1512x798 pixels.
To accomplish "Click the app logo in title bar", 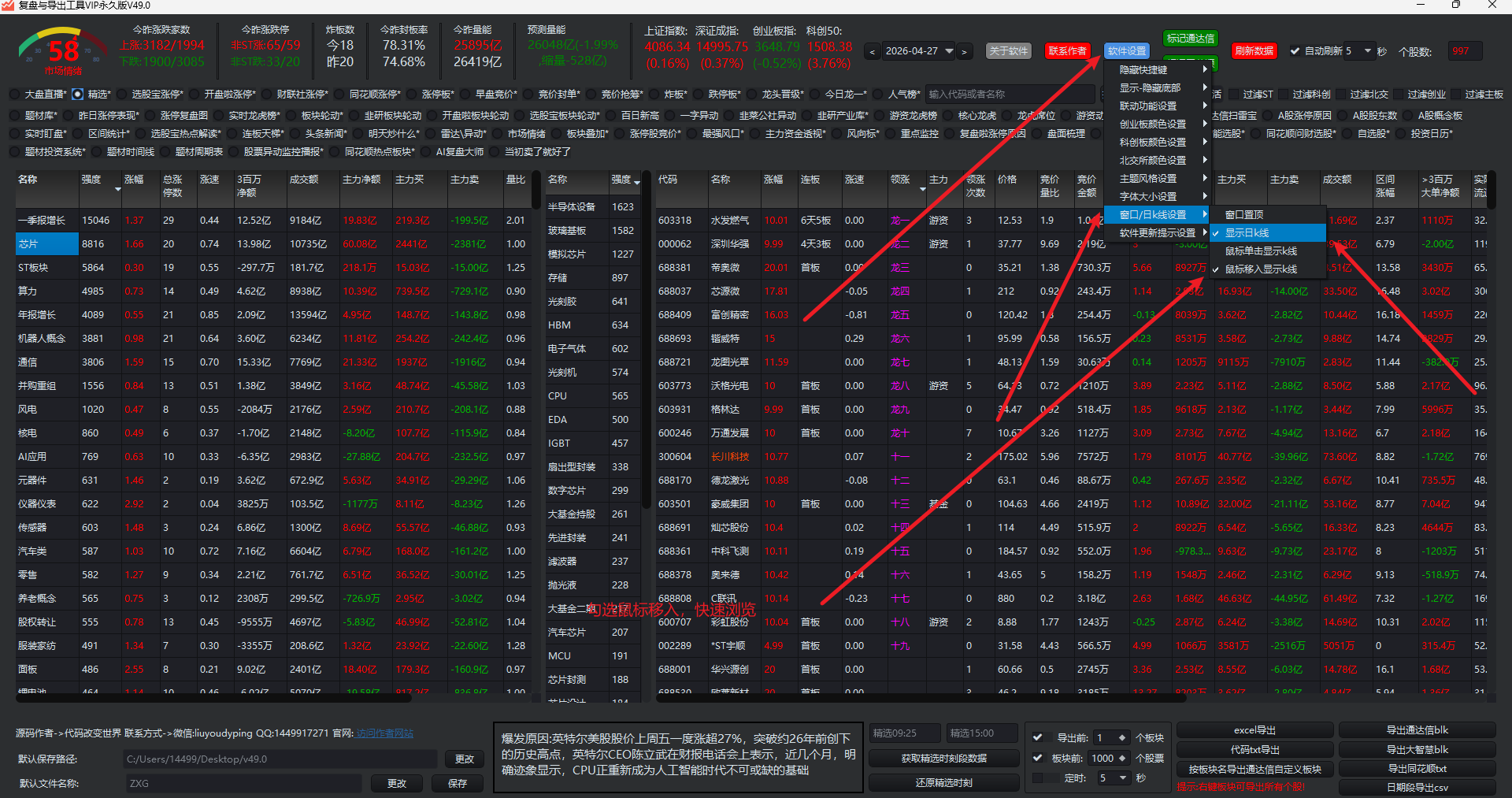I will pyautogui.click(x=9, y=6).
